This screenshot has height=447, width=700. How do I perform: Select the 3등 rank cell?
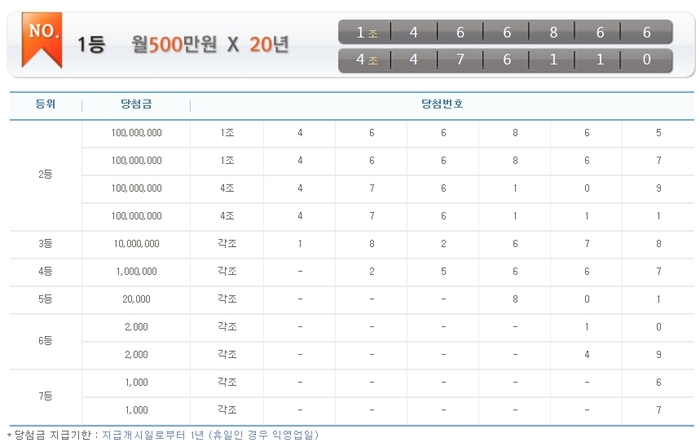click(45, 243)
